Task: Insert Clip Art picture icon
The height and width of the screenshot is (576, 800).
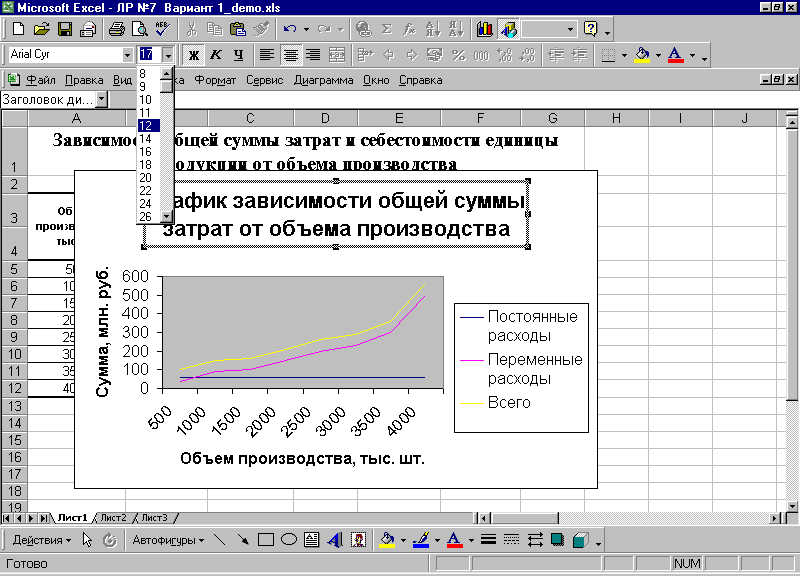Action: (358, 540)
